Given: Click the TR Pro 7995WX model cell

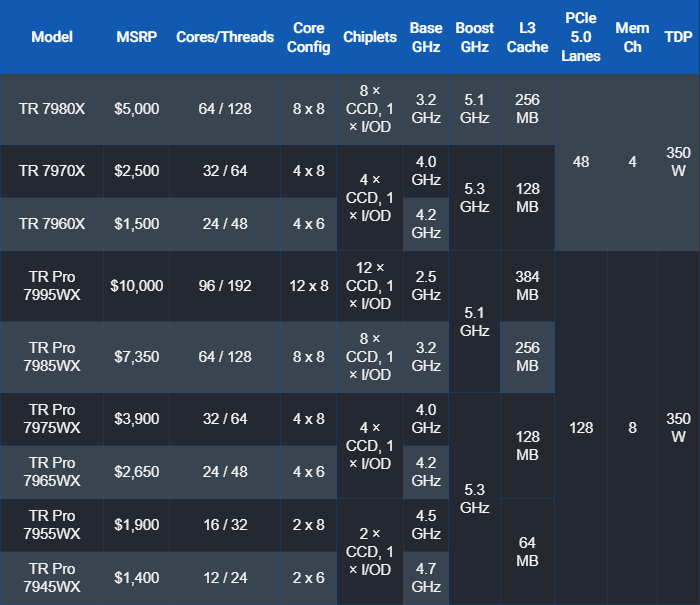Looking at the screenshot, I should [52, 286].
